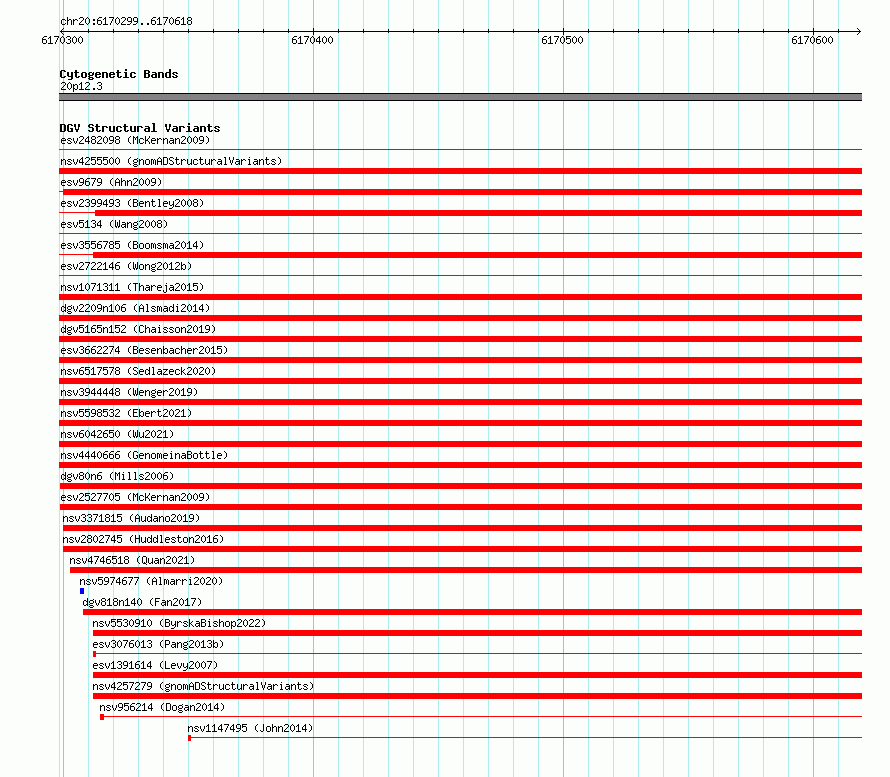Click the red bar of dgv818n140 (Fan2017)

(472, 612)
